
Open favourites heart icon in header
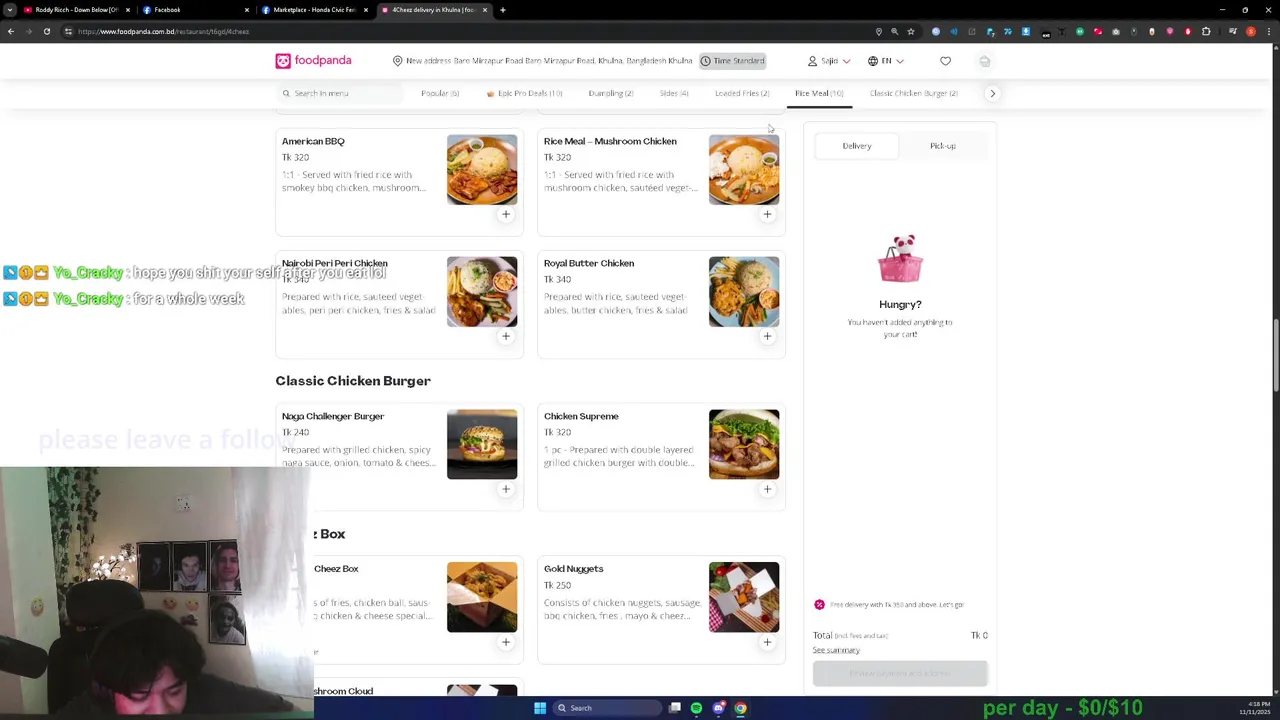pos(945,61)
